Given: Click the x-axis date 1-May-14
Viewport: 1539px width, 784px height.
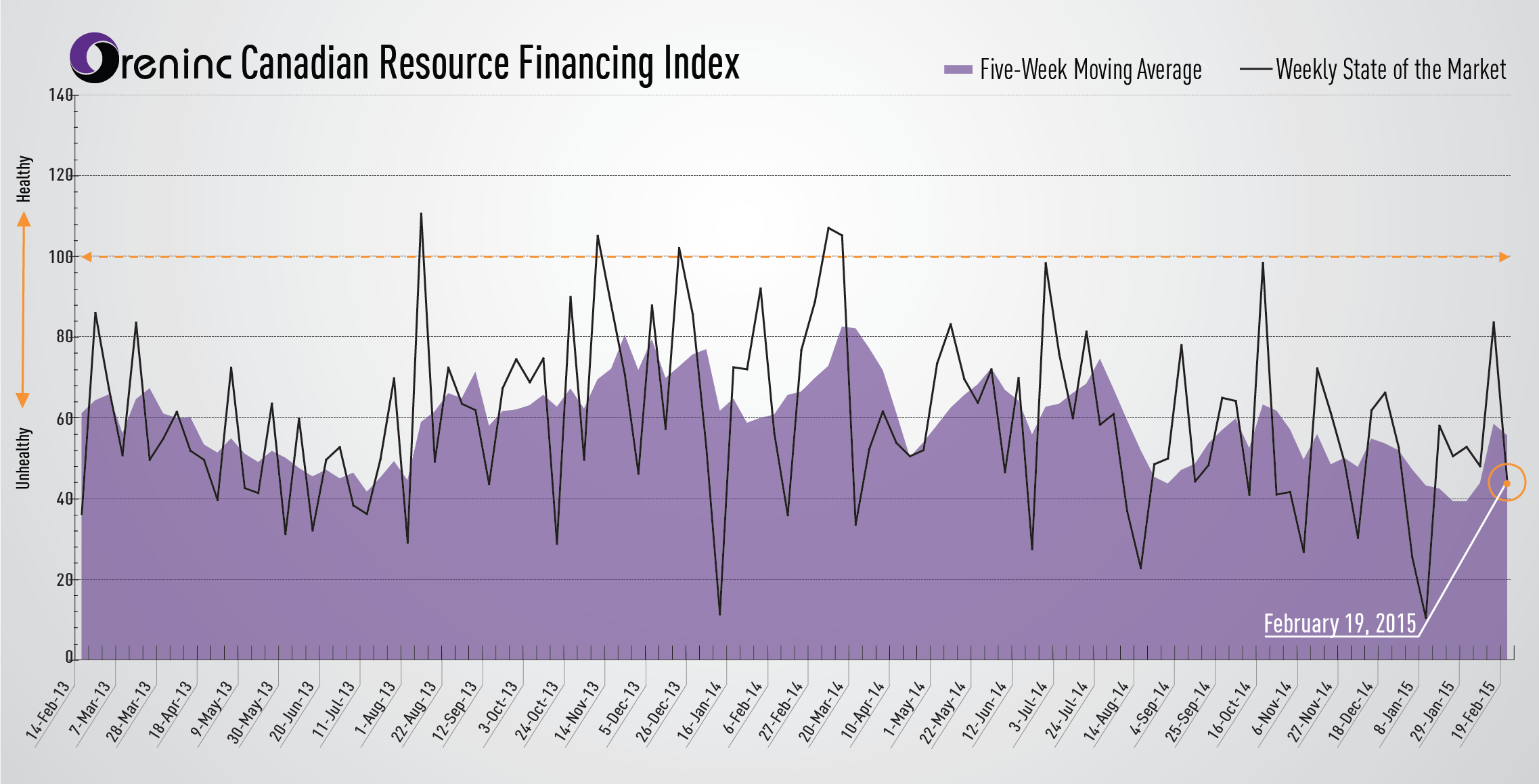Looking at the screenshot, I should (905, 708).
